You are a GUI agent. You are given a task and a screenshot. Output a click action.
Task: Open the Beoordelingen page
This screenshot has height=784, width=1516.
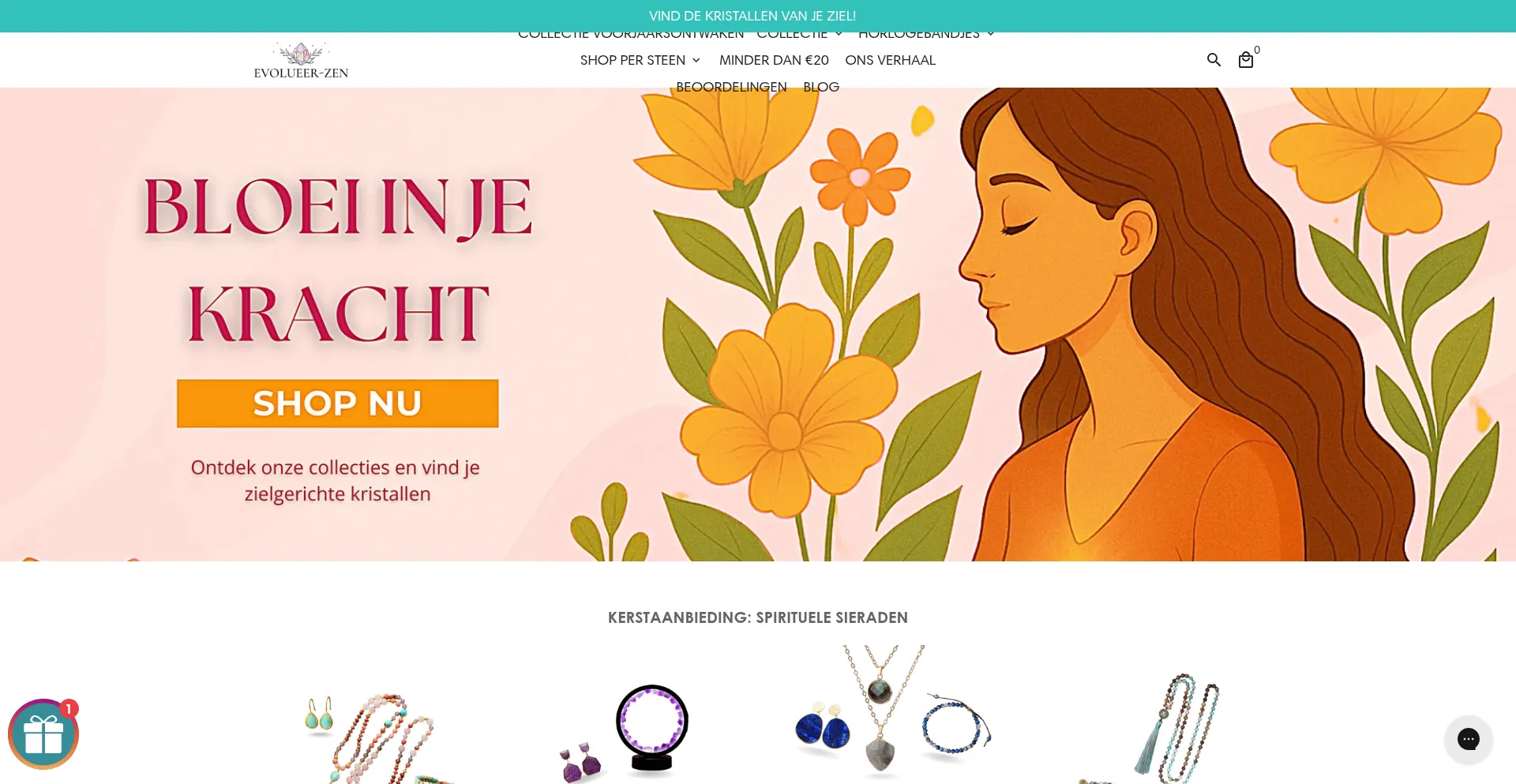(731, 87)
